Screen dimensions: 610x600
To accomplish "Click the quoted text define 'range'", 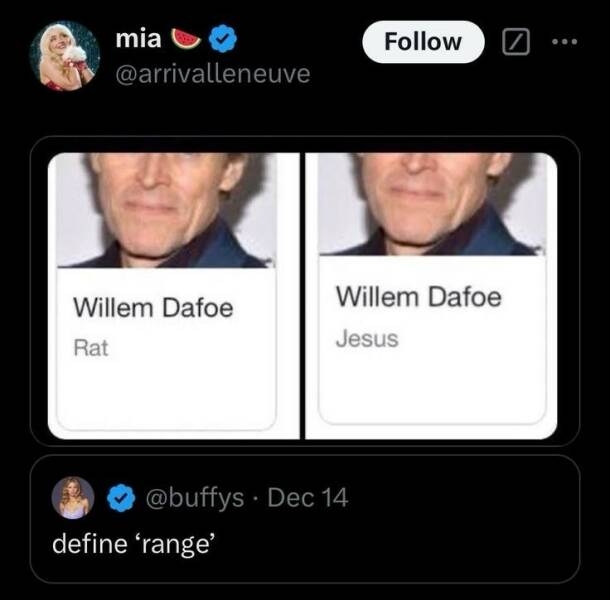I will pos(134,545).
